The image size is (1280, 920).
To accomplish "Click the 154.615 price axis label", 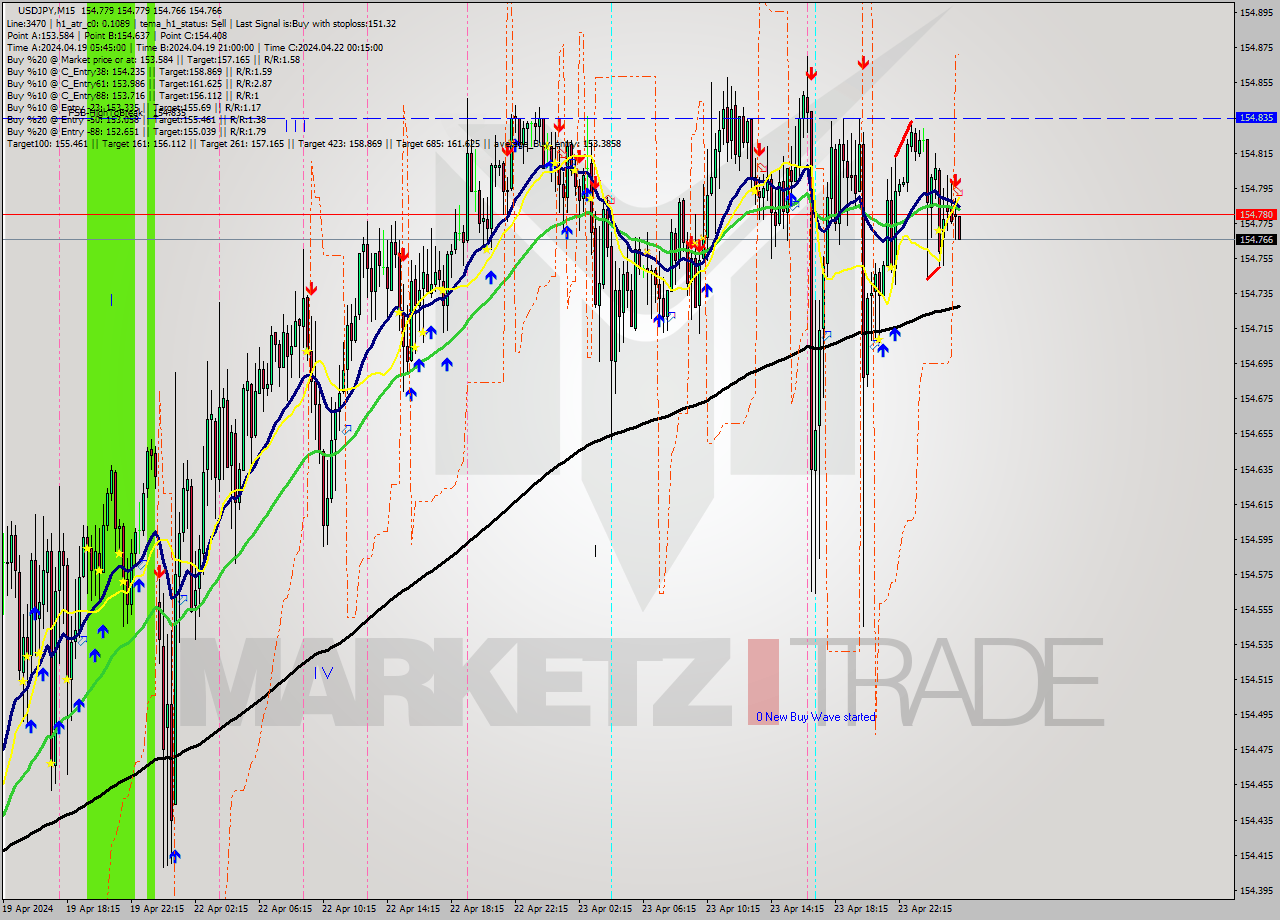I will click(x=1256, y=504).
